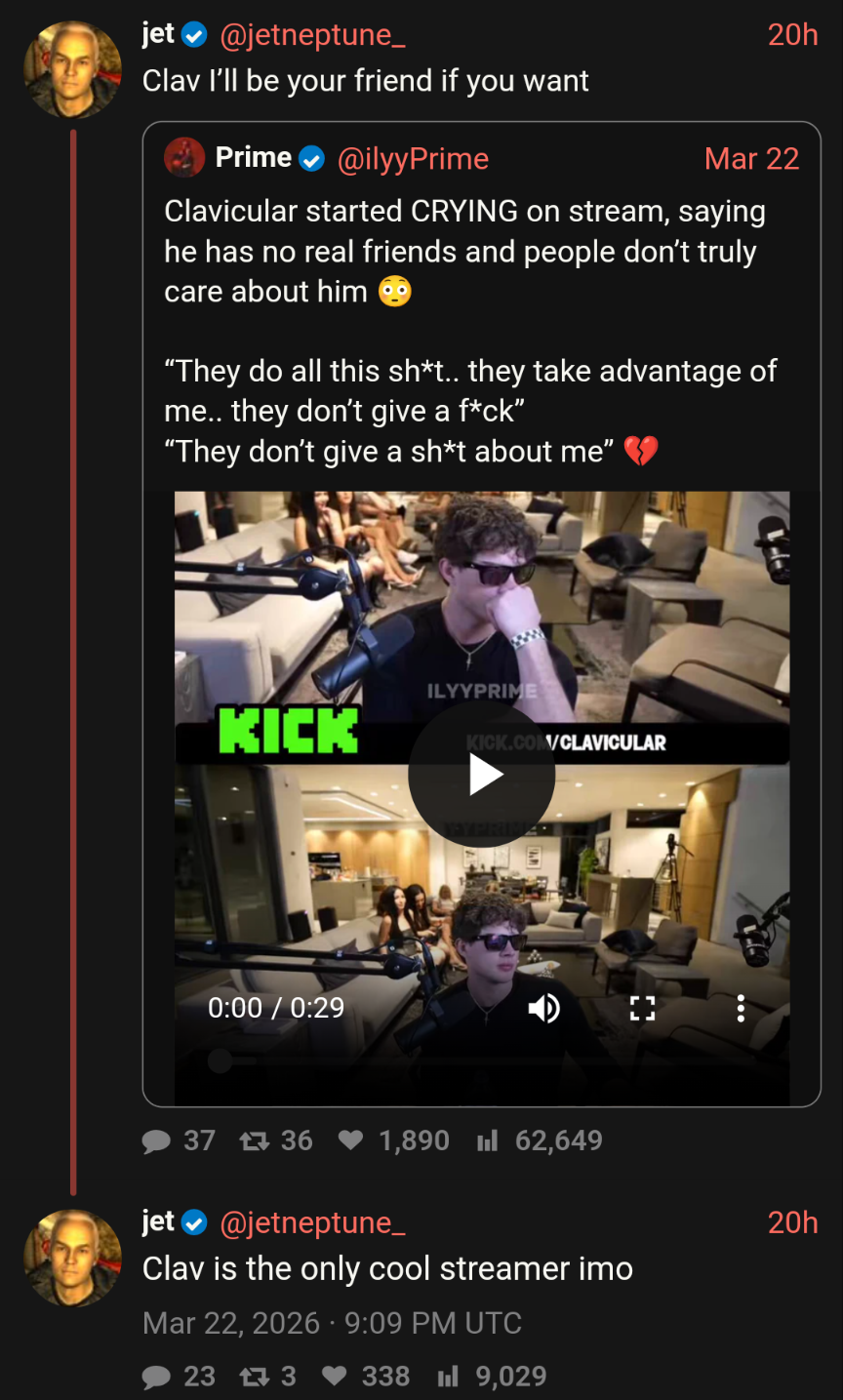Retweet the first jet tweet
Image resolution: width=843 pixels, height=1400 pixels.
[255, 1140]
